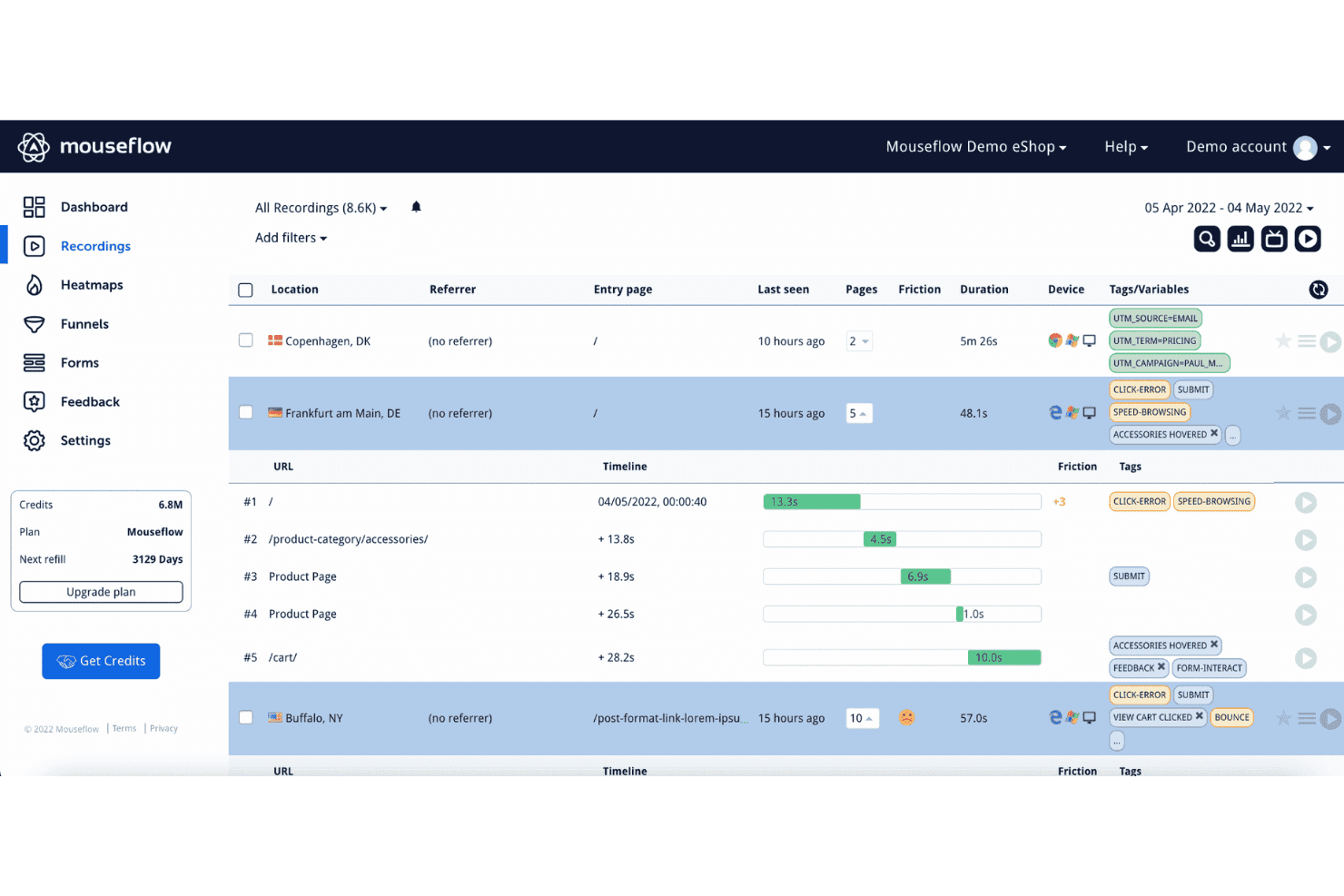This screenshot has height=896, width=1344.
Task: Click the Upgrade plan button
Action: tap(101, 592)
